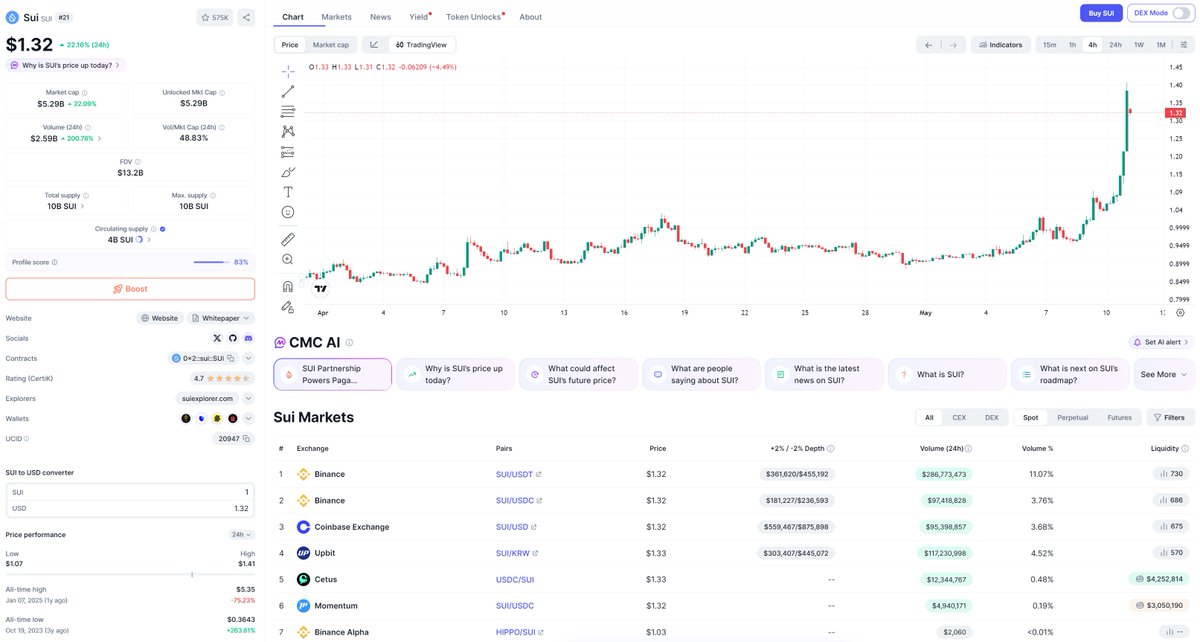The height and width of the screenshot is (642, 1200).
Task: Open the Token Unlocks tab
Action: [474, 17]
